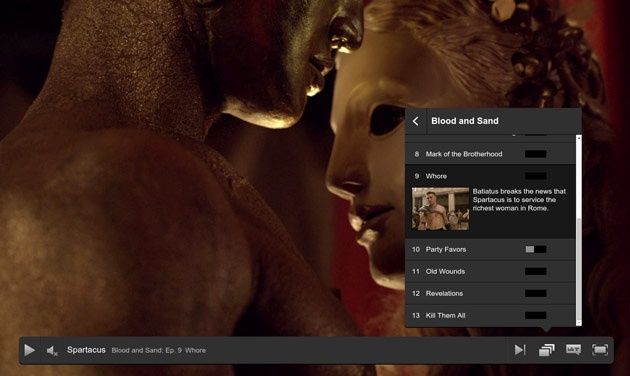Viewport: 630px width, 376px height.
Task: Select episode 12 Revelations
Action: tap(490, 294)
